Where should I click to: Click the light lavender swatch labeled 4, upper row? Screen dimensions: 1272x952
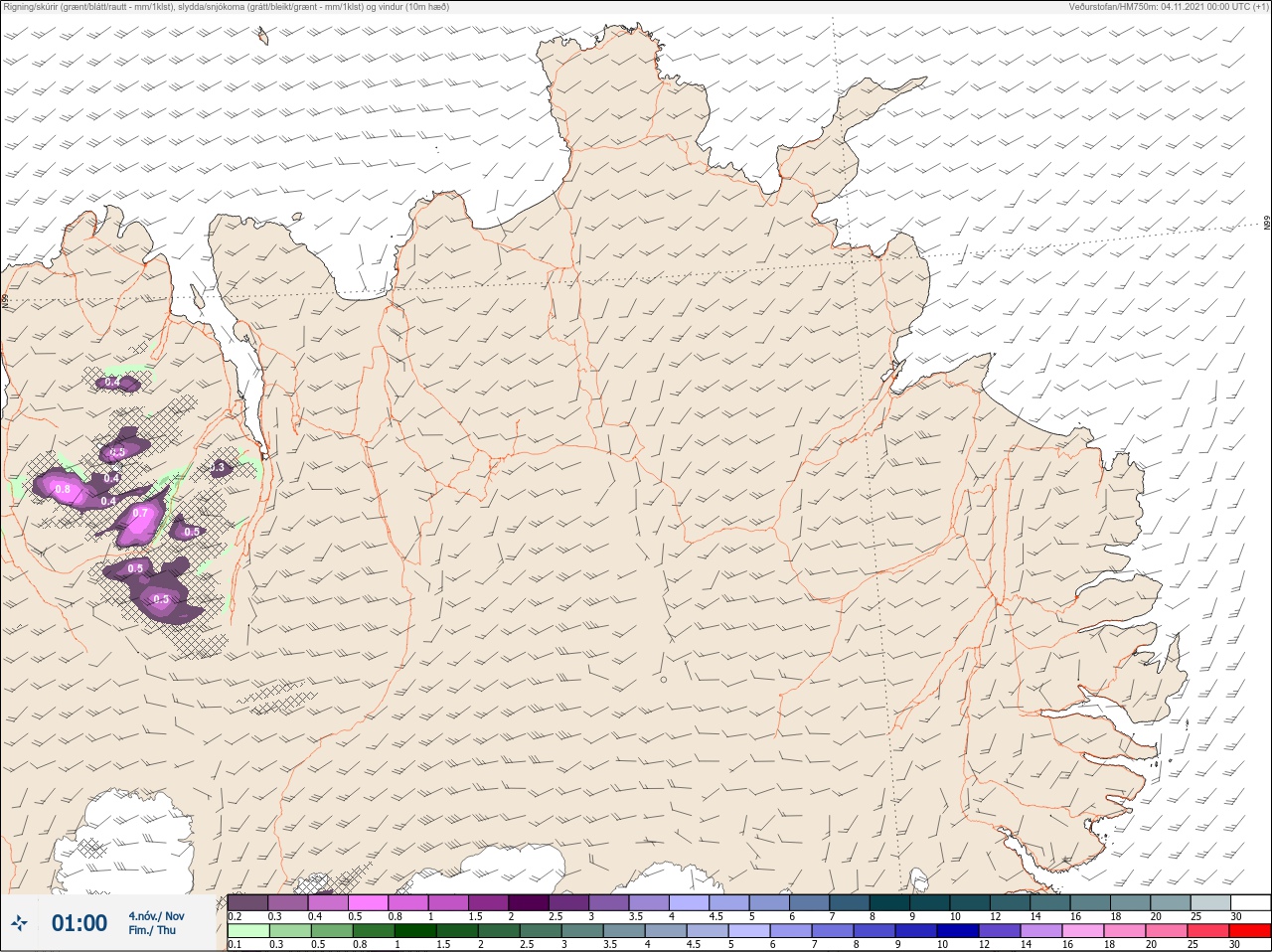point(689,903)
